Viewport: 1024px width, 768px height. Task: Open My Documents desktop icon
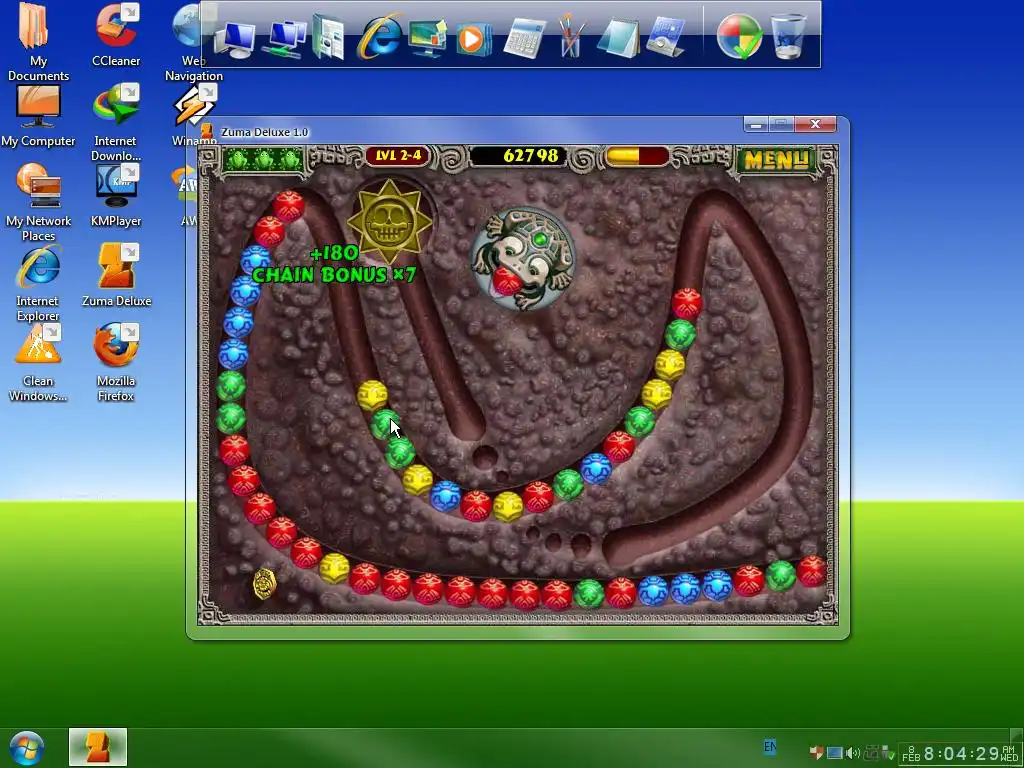pyautogui.click(x=38, y=42)
